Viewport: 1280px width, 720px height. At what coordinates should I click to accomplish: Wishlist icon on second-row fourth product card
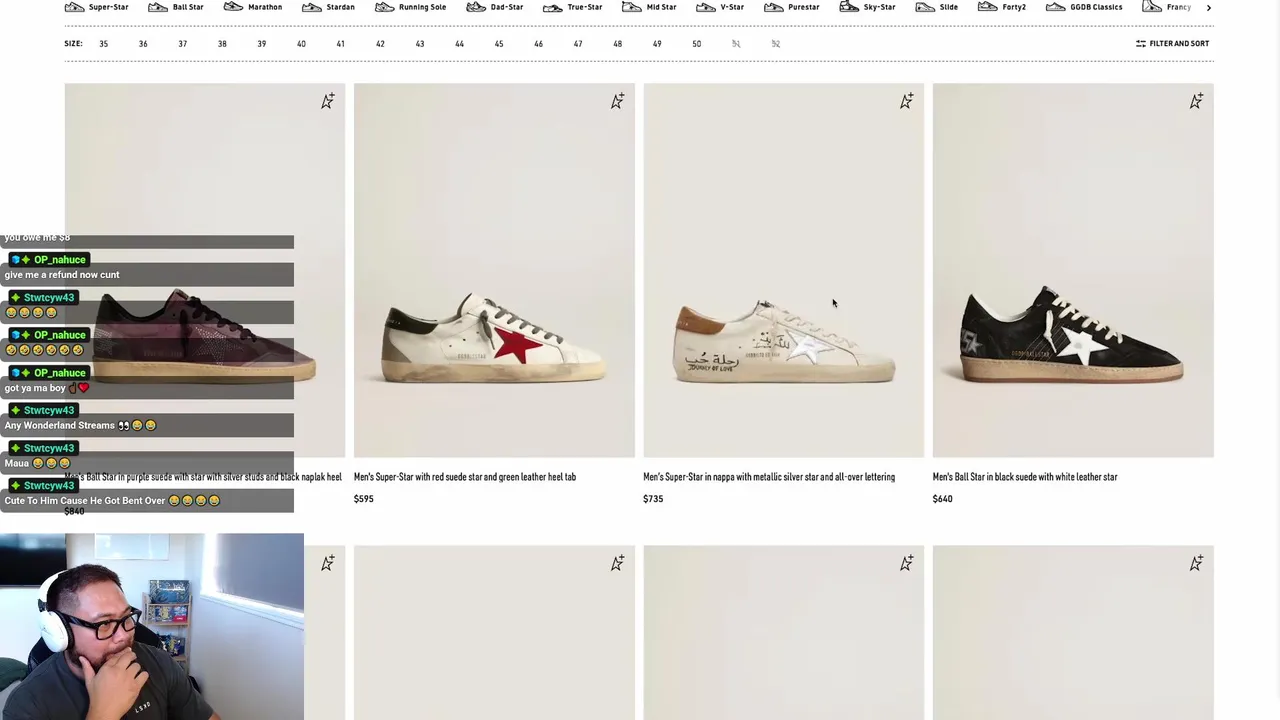click(1196, 564)
